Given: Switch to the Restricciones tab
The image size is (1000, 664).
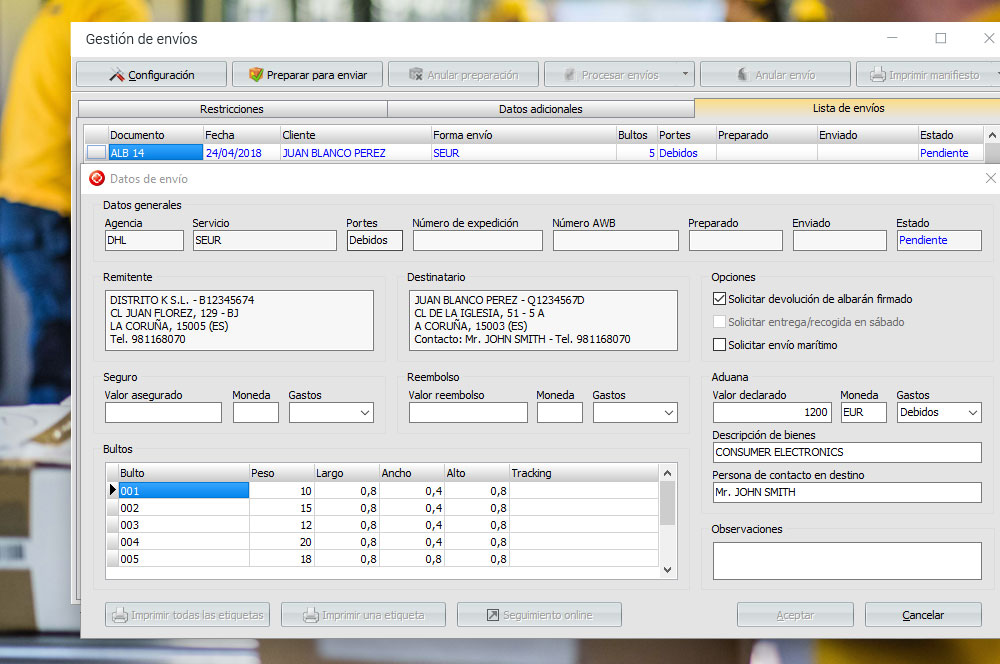Looking at the screenshot, I should tap(232, 109).
